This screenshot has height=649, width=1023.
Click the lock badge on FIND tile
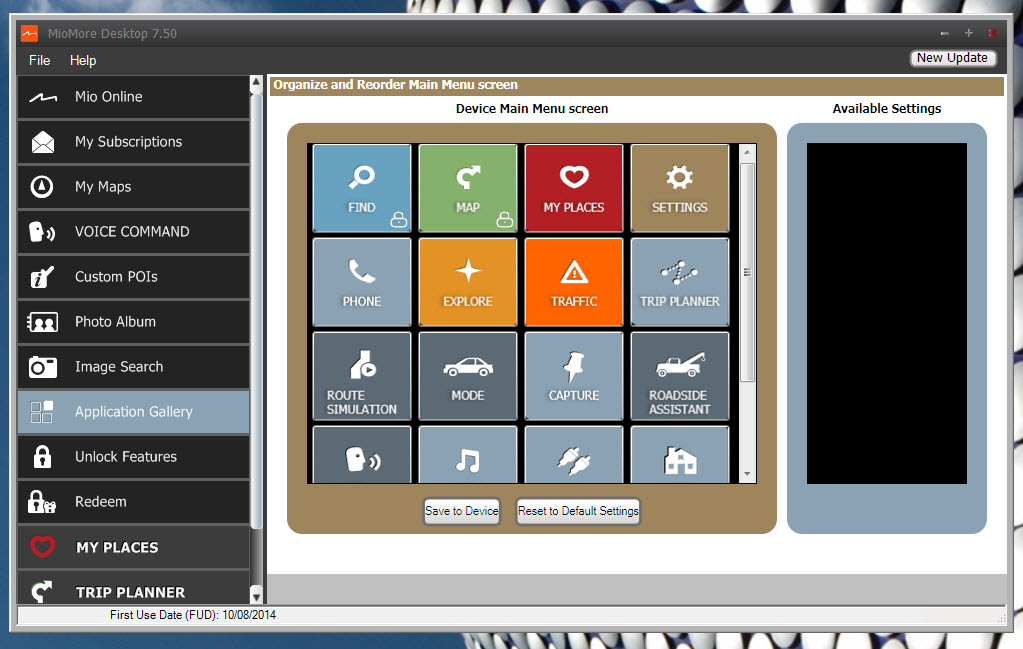coord(399,220)
